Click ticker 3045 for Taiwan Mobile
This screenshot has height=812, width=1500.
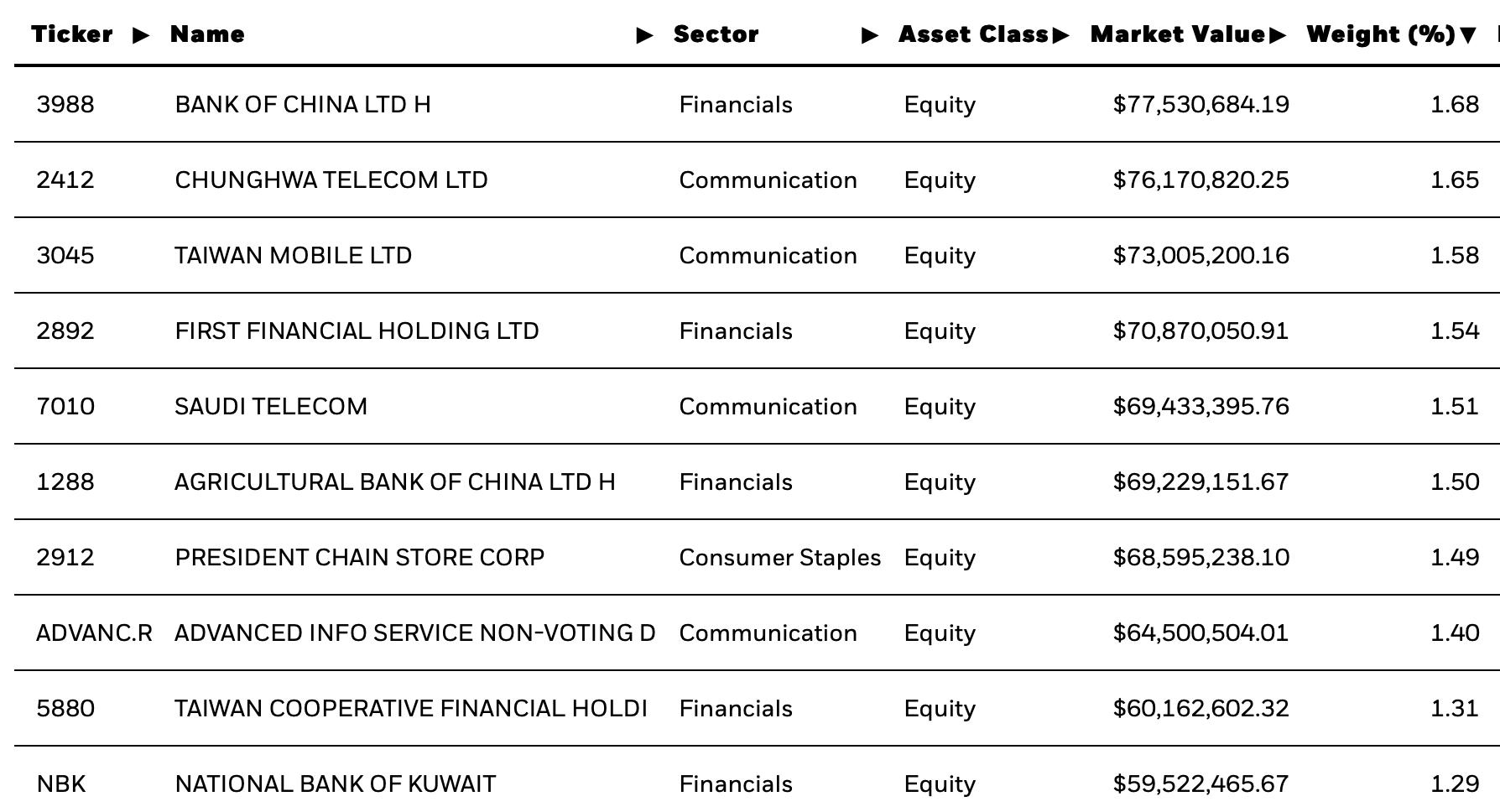point(65,256)
